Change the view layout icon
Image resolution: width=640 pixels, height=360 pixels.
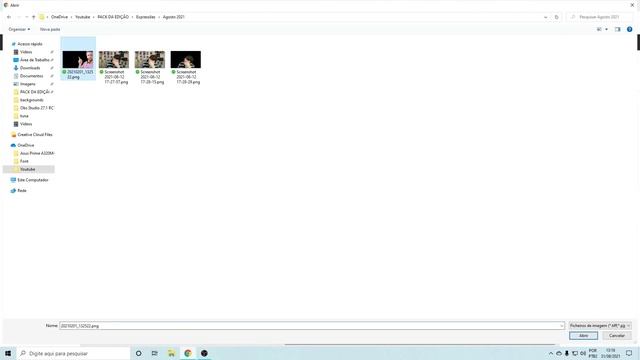599,29
